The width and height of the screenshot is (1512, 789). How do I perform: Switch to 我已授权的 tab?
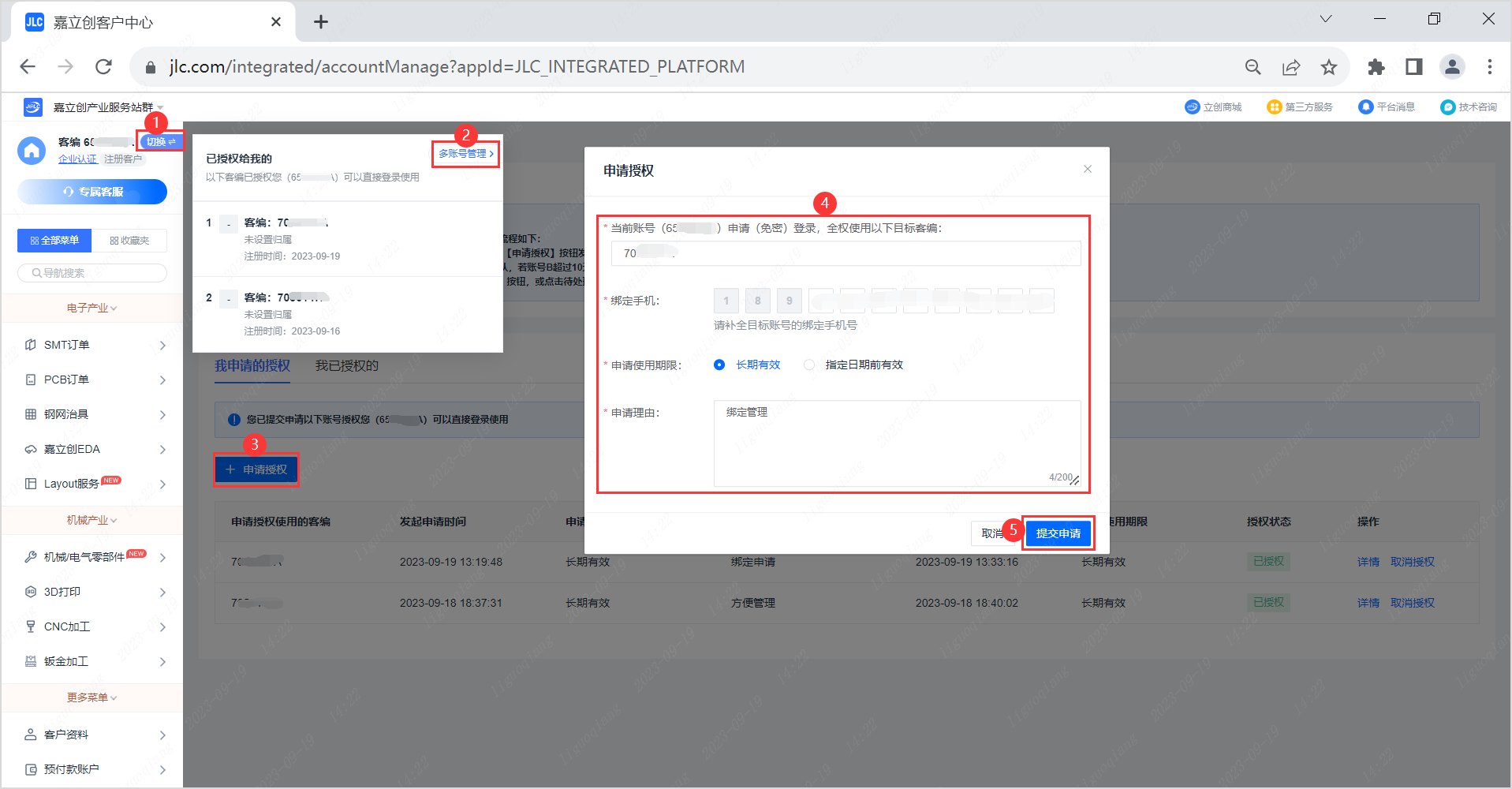click(347, 365)
